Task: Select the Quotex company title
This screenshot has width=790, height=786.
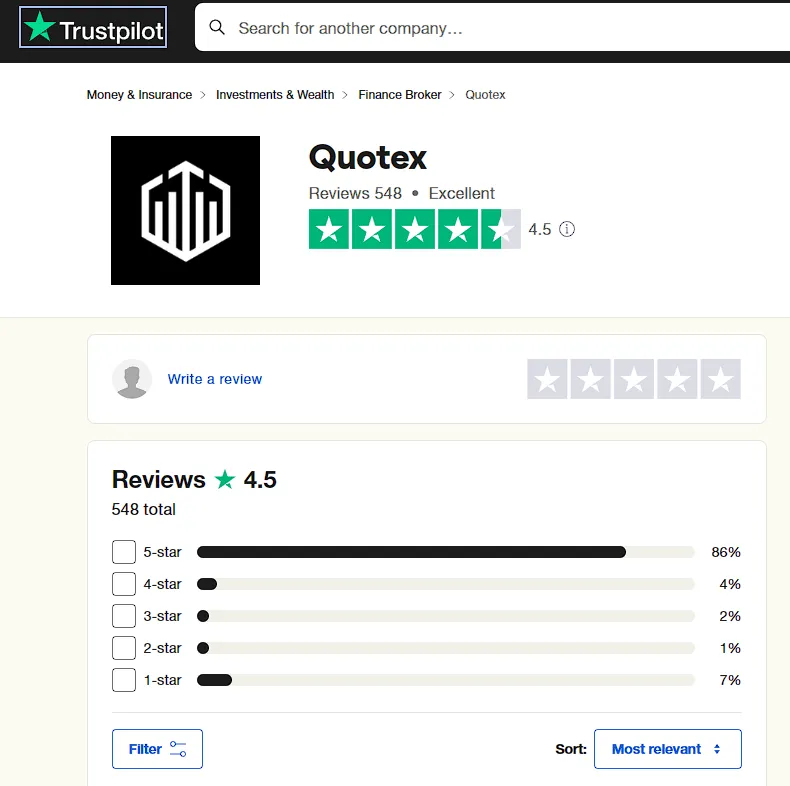Action: pyautogui.click(x=368, y=158)
